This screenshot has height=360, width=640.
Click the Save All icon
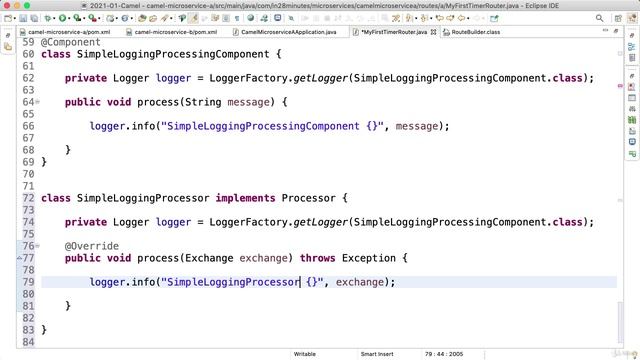click(x=34, y=18)
